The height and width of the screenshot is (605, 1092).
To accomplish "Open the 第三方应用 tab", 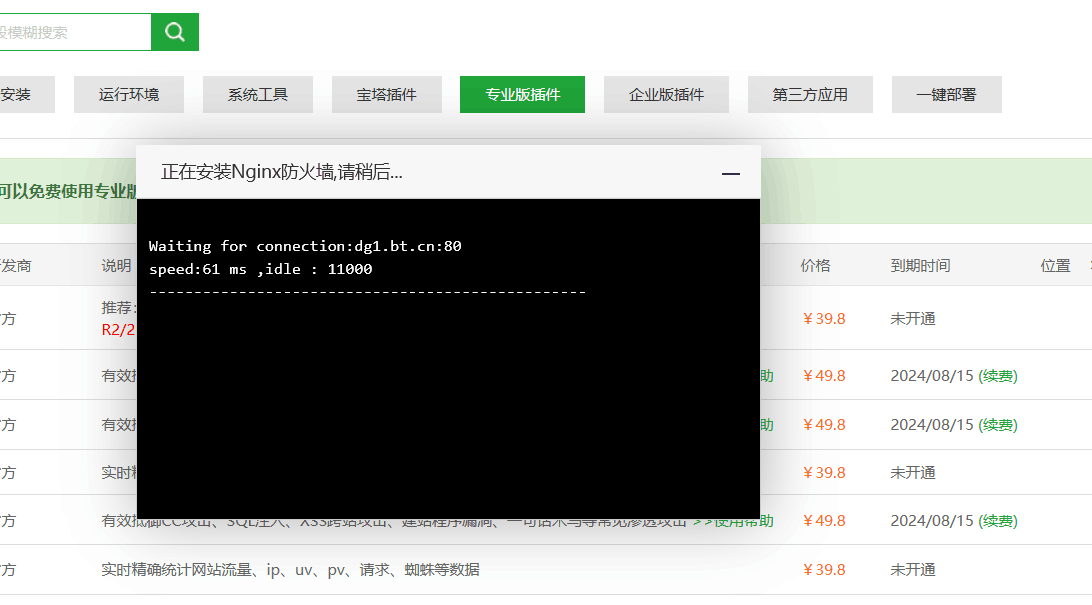I will tap(810, 95).
